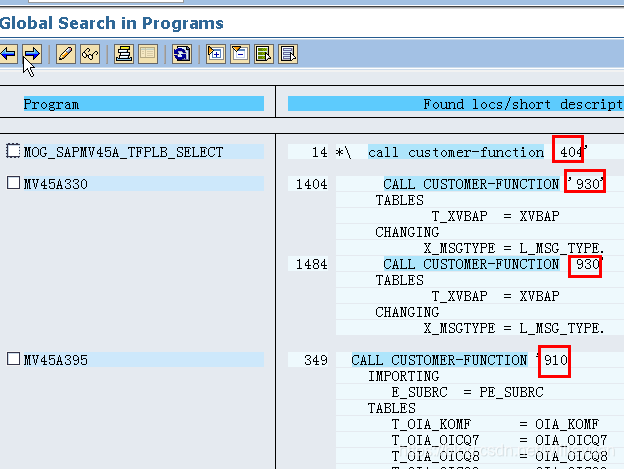Image resolution: width=624 pixels, height=469 pixels.
Task: Click the TABLES line below line 1404
Action: click(x=399, y=200)
